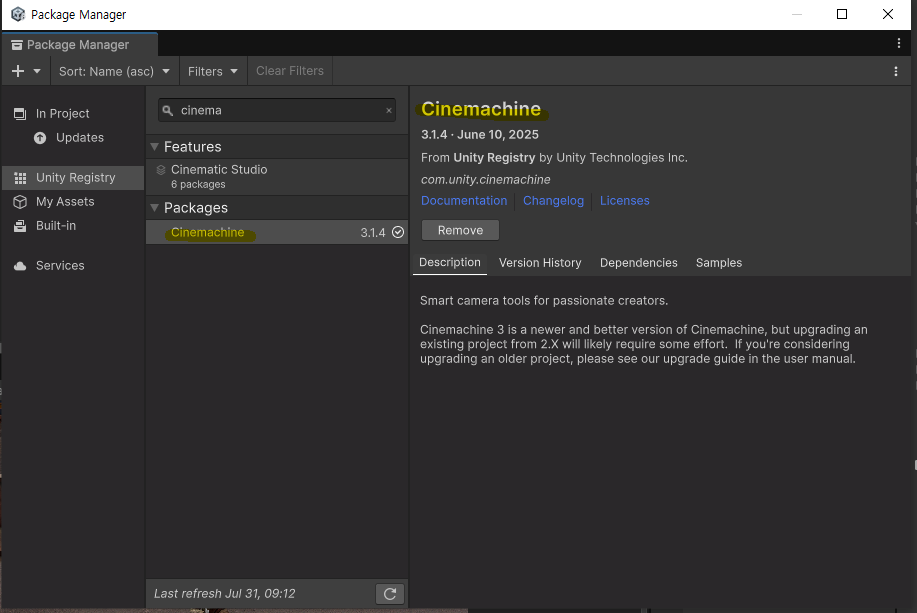Maximize the Package Manager window

pos(842,14)
